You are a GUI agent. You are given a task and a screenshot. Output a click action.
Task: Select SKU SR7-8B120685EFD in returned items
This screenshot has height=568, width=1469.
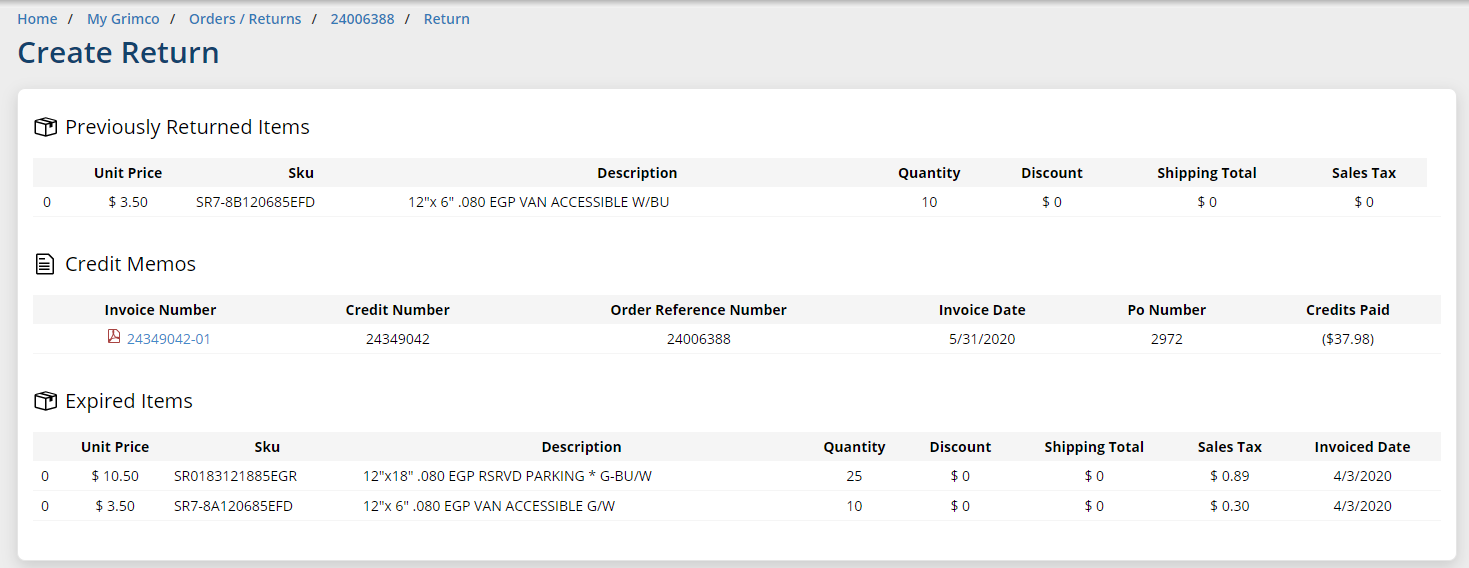click(x=256, y=202)
